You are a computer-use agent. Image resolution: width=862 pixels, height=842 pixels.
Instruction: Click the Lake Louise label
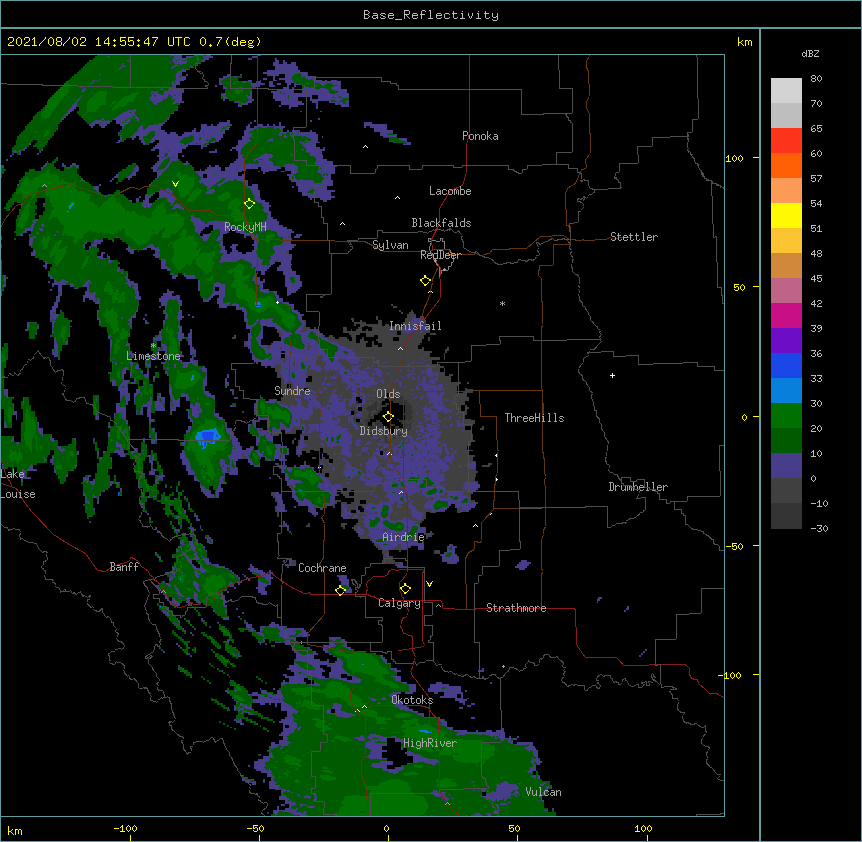[16, 484]
